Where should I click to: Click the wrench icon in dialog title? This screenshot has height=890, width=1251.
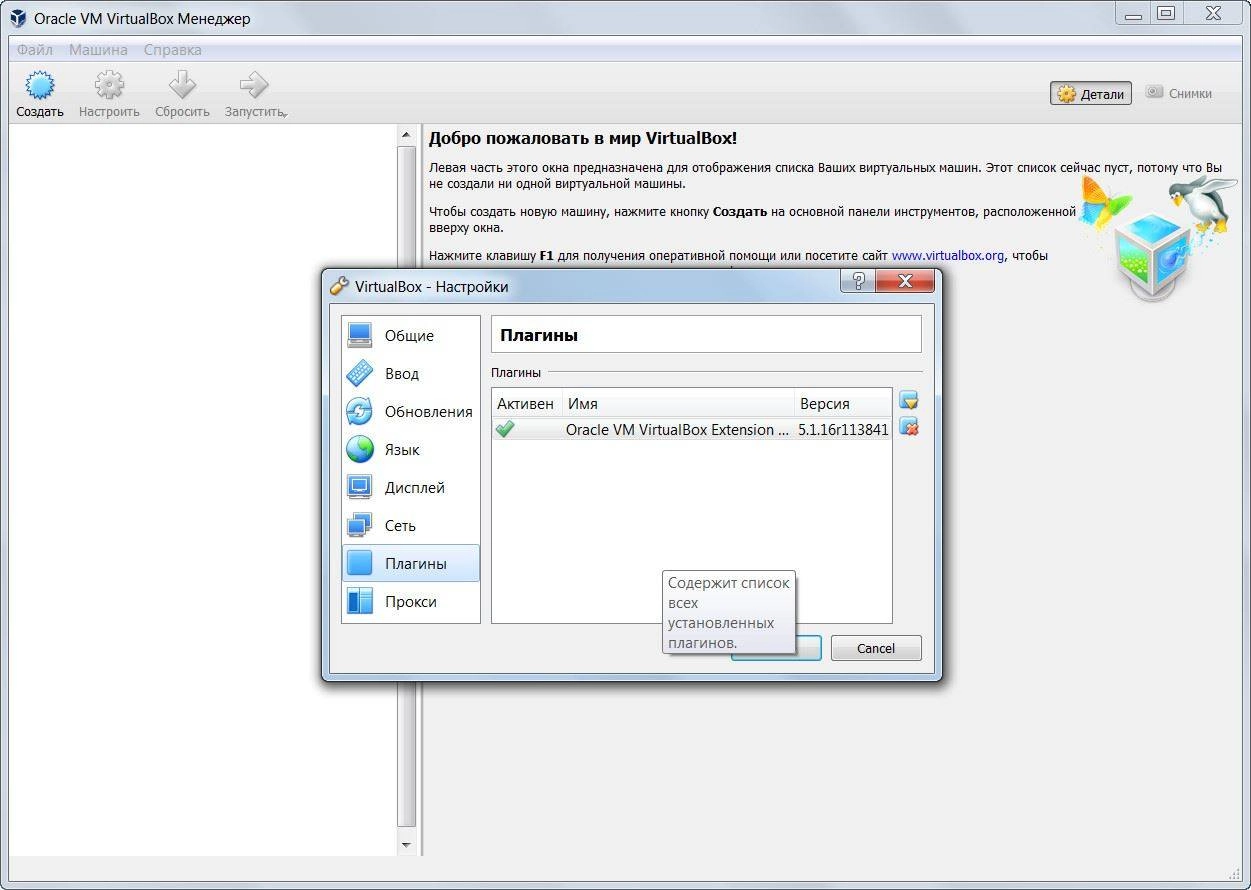340,286
